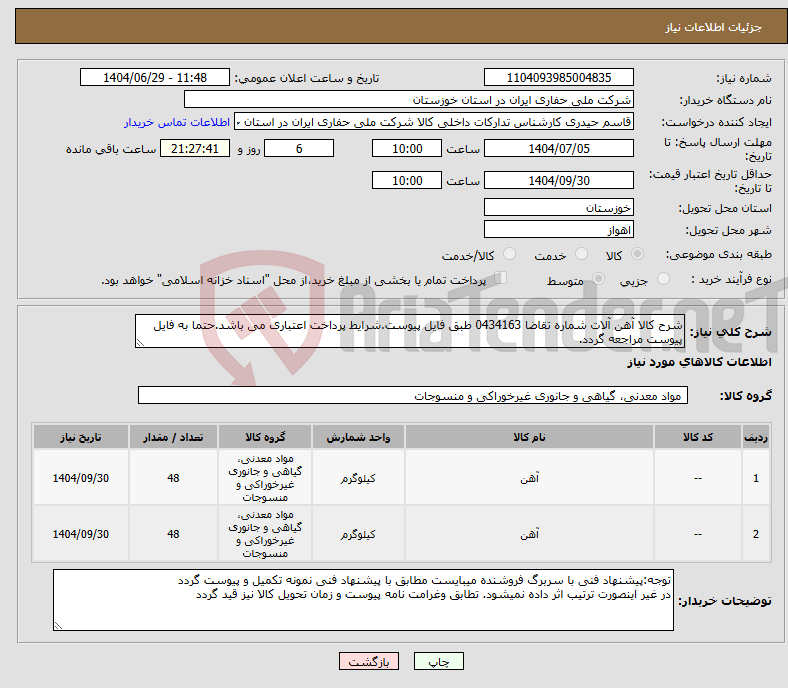Click the واحد شمارش column header
The width and height of the screenshot is (788, 688).
[358, 437]
